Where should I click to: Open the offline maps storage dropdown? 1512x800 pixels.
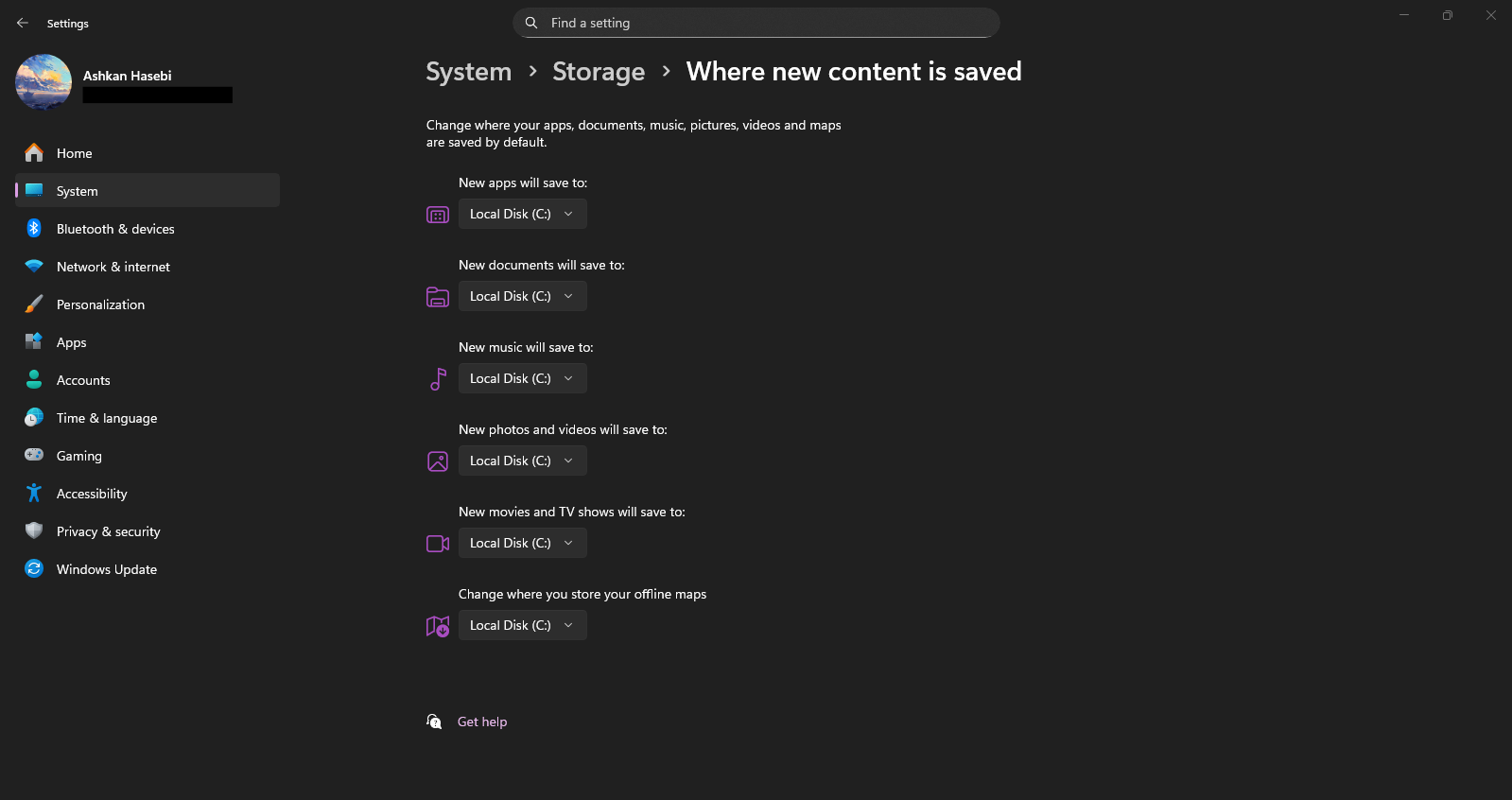click(522, 625)
